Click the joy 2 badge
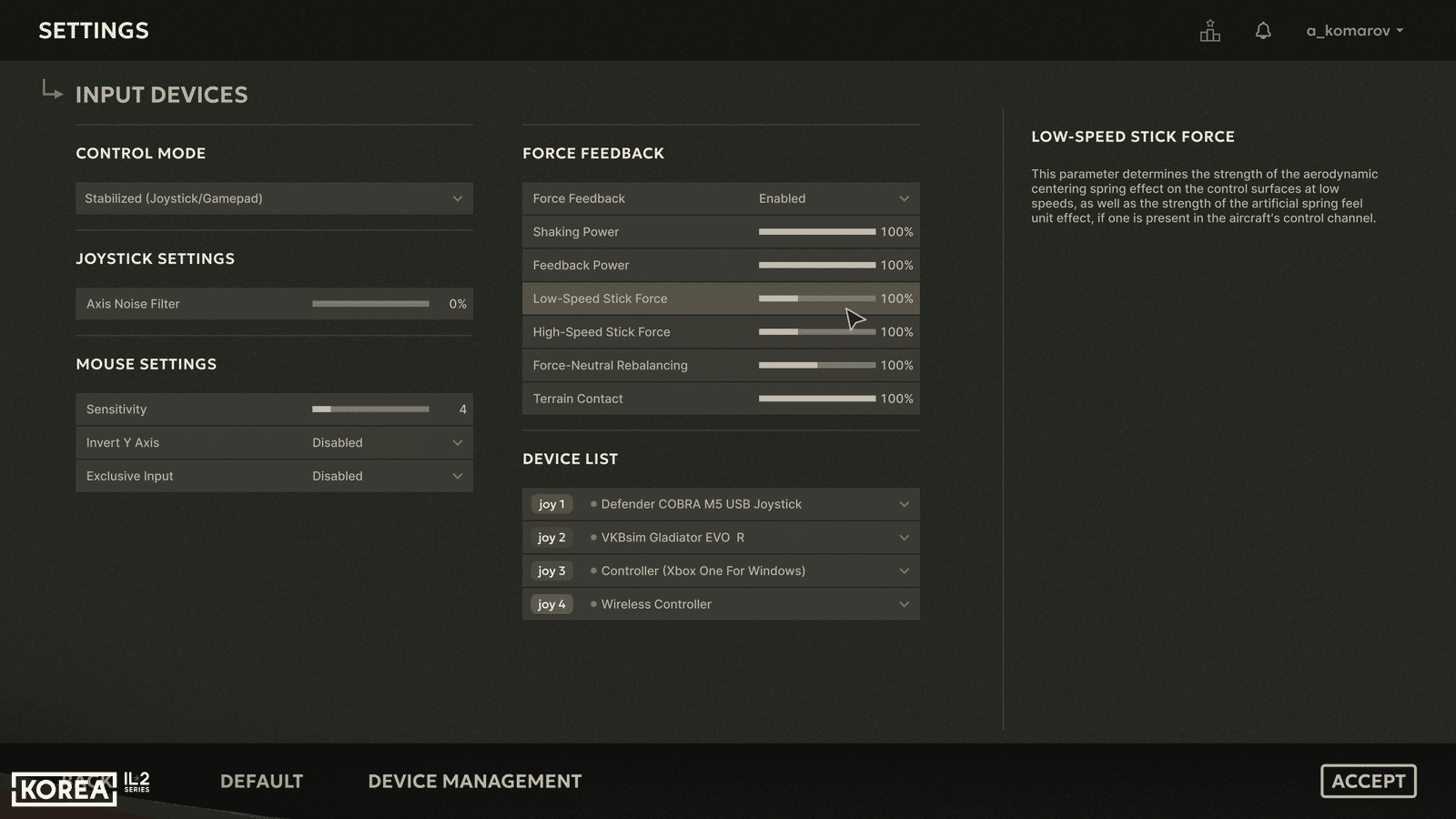This screenshot has height=819, width=1456. [551, 538]
